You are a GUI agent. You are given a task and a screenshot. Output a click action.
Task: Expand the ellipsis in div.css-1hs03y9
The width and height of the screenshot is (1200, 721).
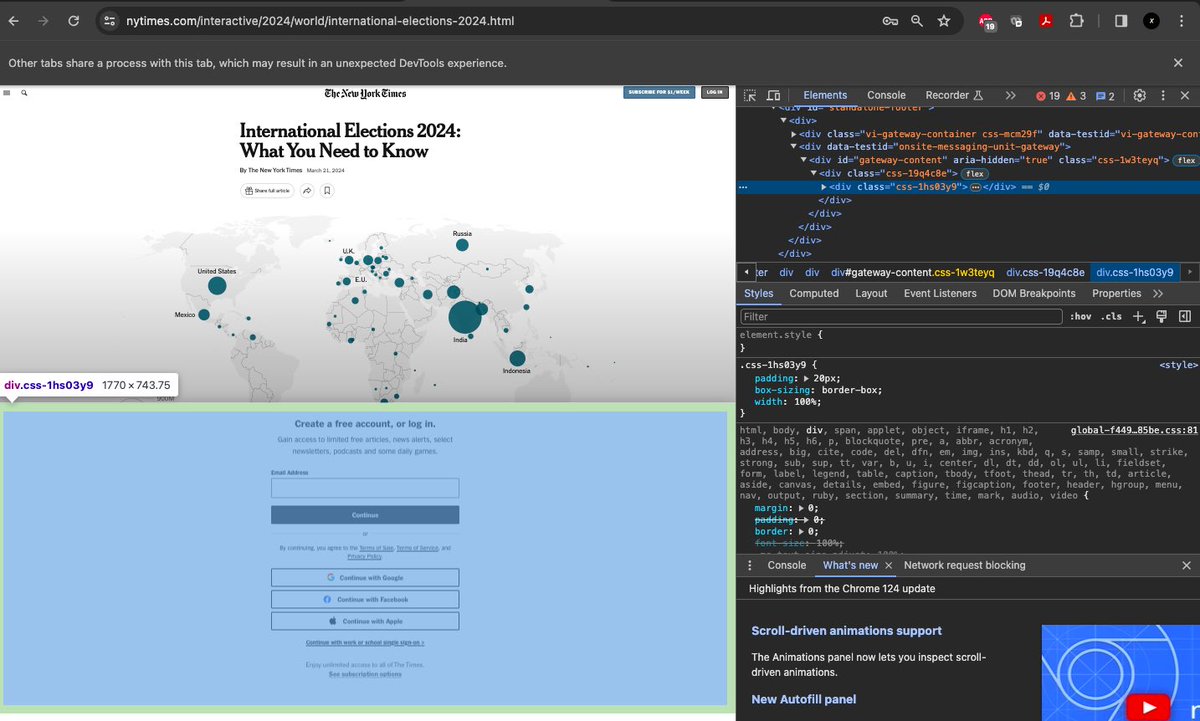[976, 187]
